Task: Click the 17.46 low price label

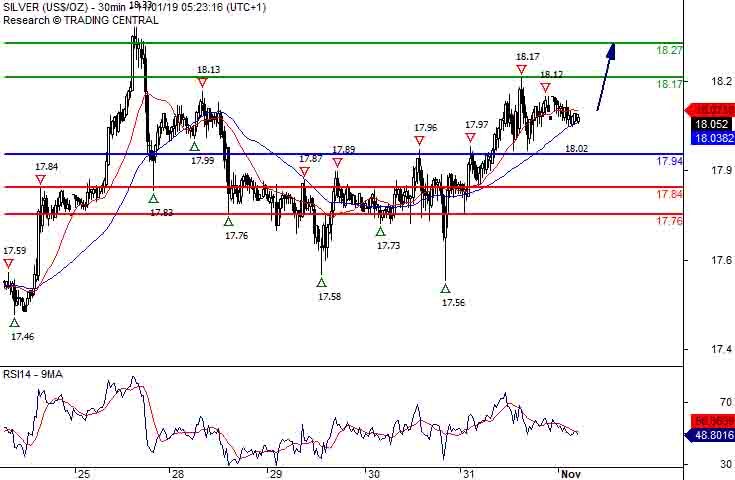Action: click(22, 336)
